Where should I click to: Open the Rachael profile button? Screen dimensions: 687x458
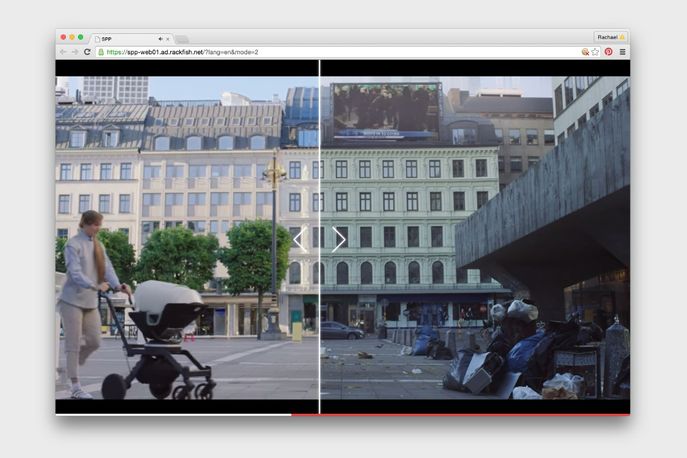[x=609, y=37]
